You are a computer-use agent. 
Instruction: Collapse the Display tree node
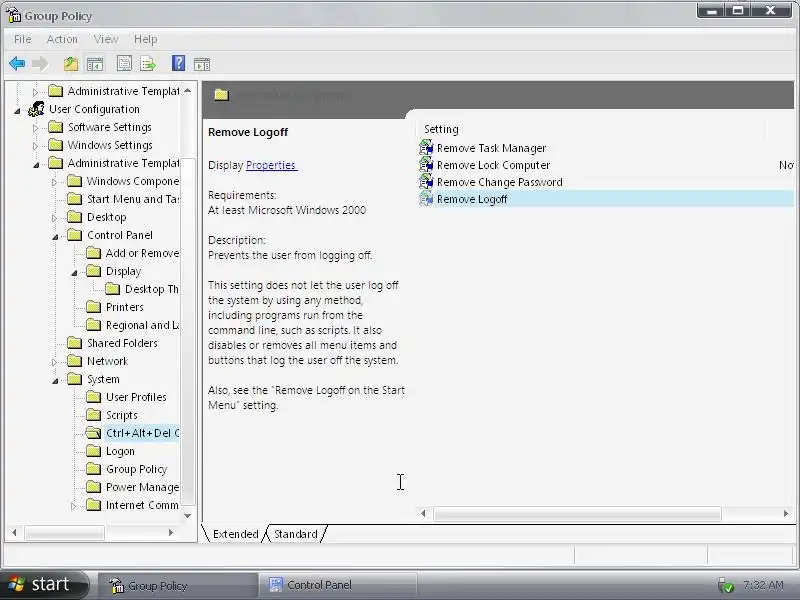[74, 272]
